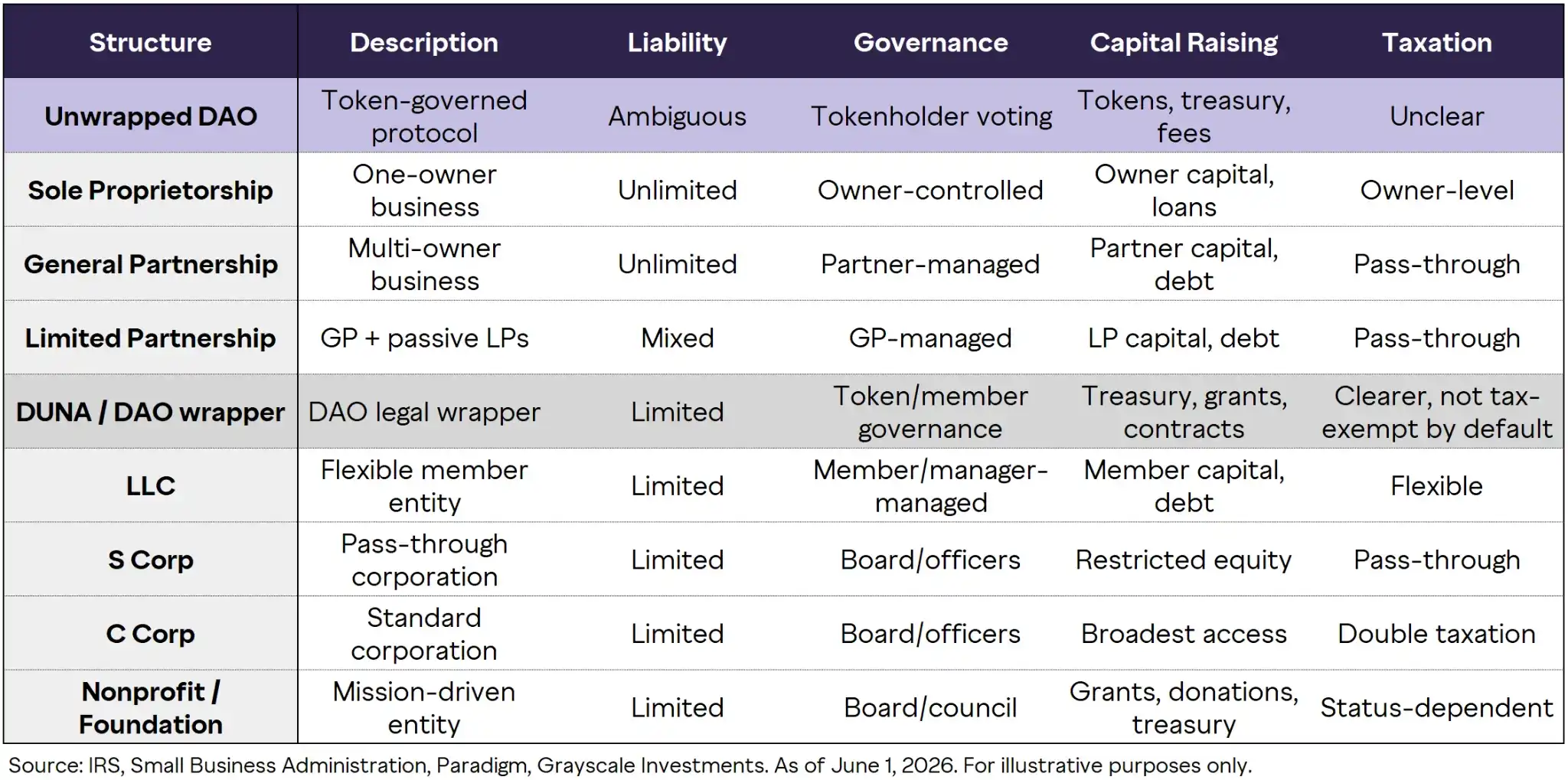Viewport: 1568px width, 780px height.
Task: Select the Sole Proprietorship row label
Action: (151, 191)
